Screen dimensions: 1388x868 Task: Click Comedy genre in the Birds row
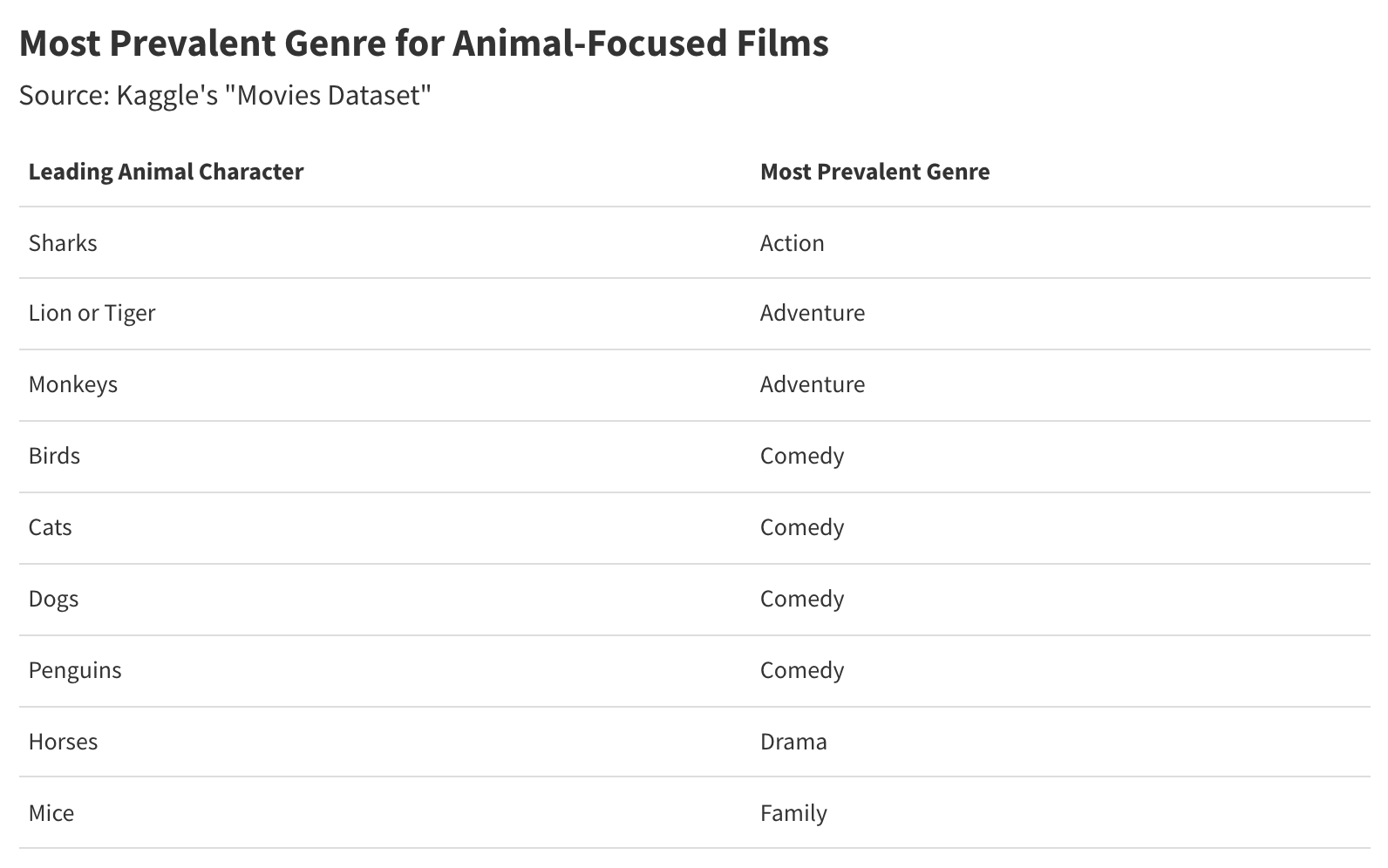click(x=801, y=456)
